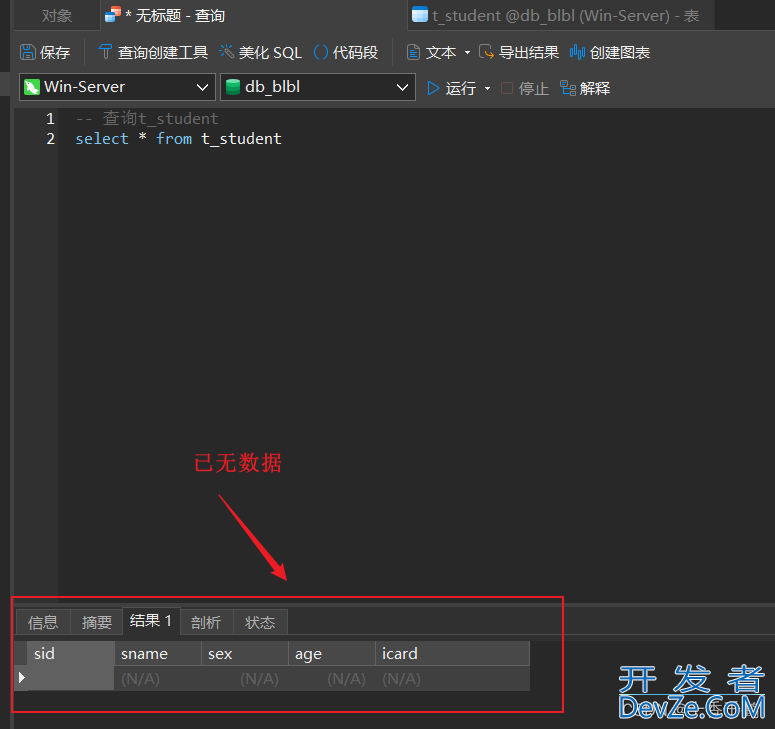The width and height of the screenshot is (775, 729).
Task: Open the 结果 1 result tab
Action: coord(151,621)
